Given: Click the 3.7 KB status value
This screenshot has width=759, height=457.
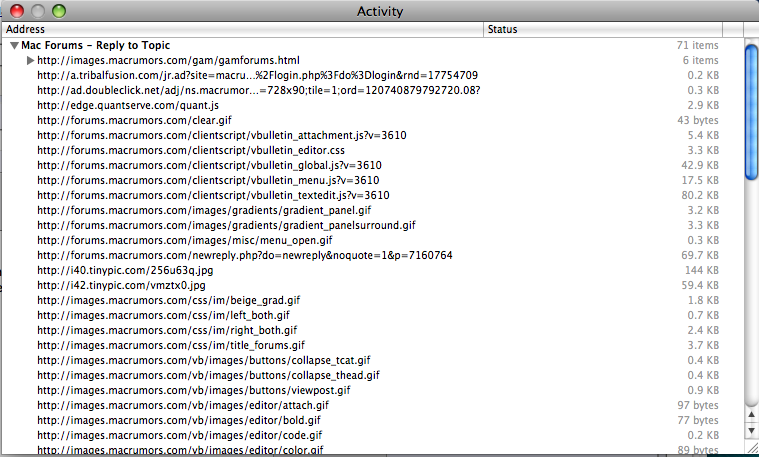Looking at the screenshot, I should [703, 346].
